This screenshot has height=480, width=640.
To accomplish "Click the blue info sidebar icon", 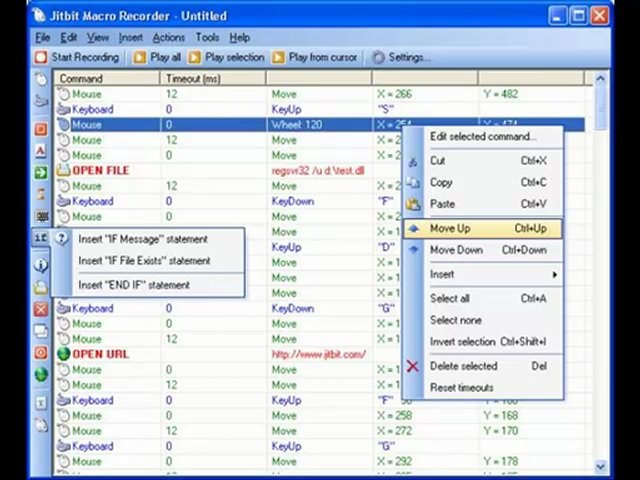I will [x=41, y=265].
